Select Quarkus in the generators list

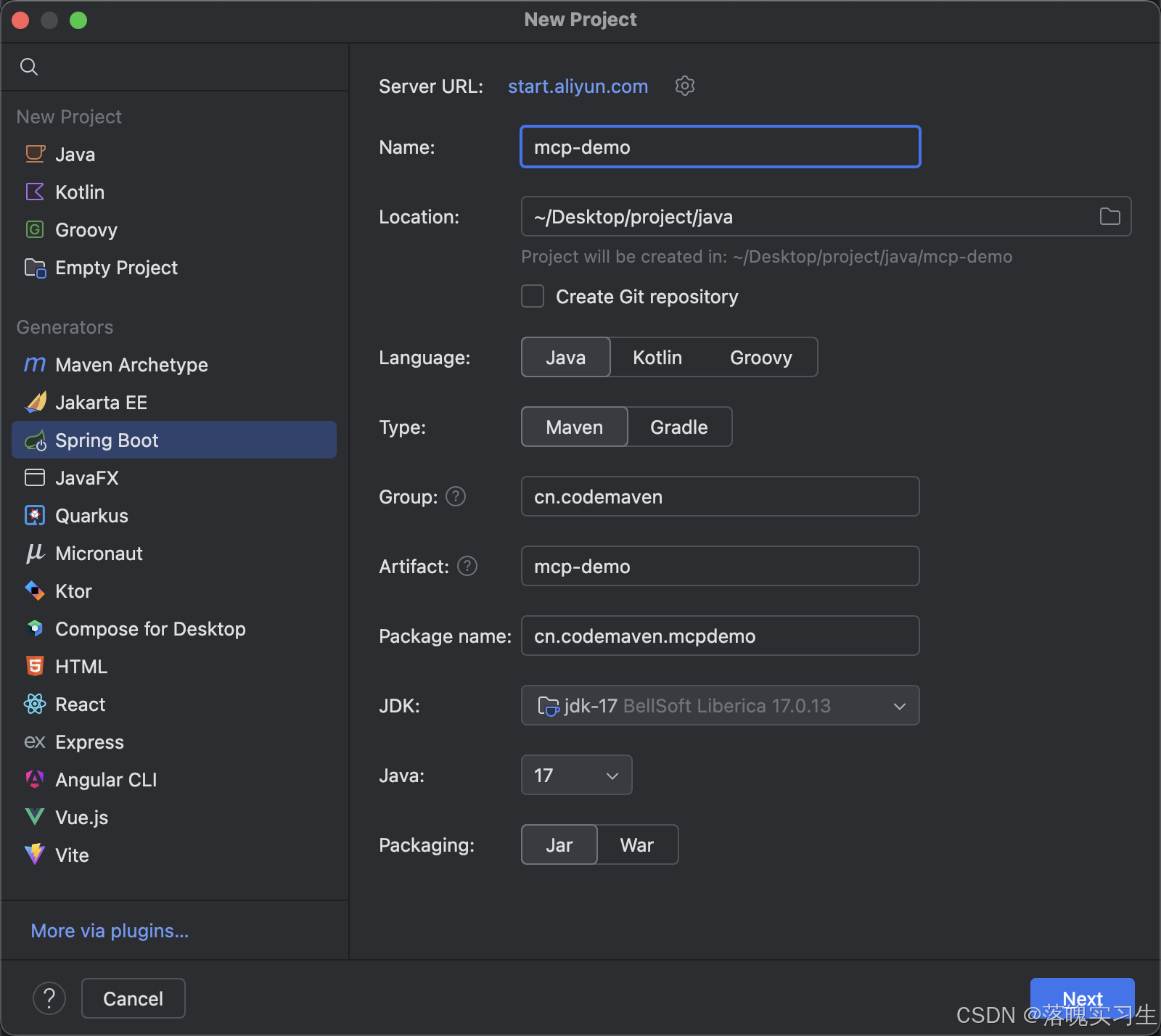pos(174,515)
